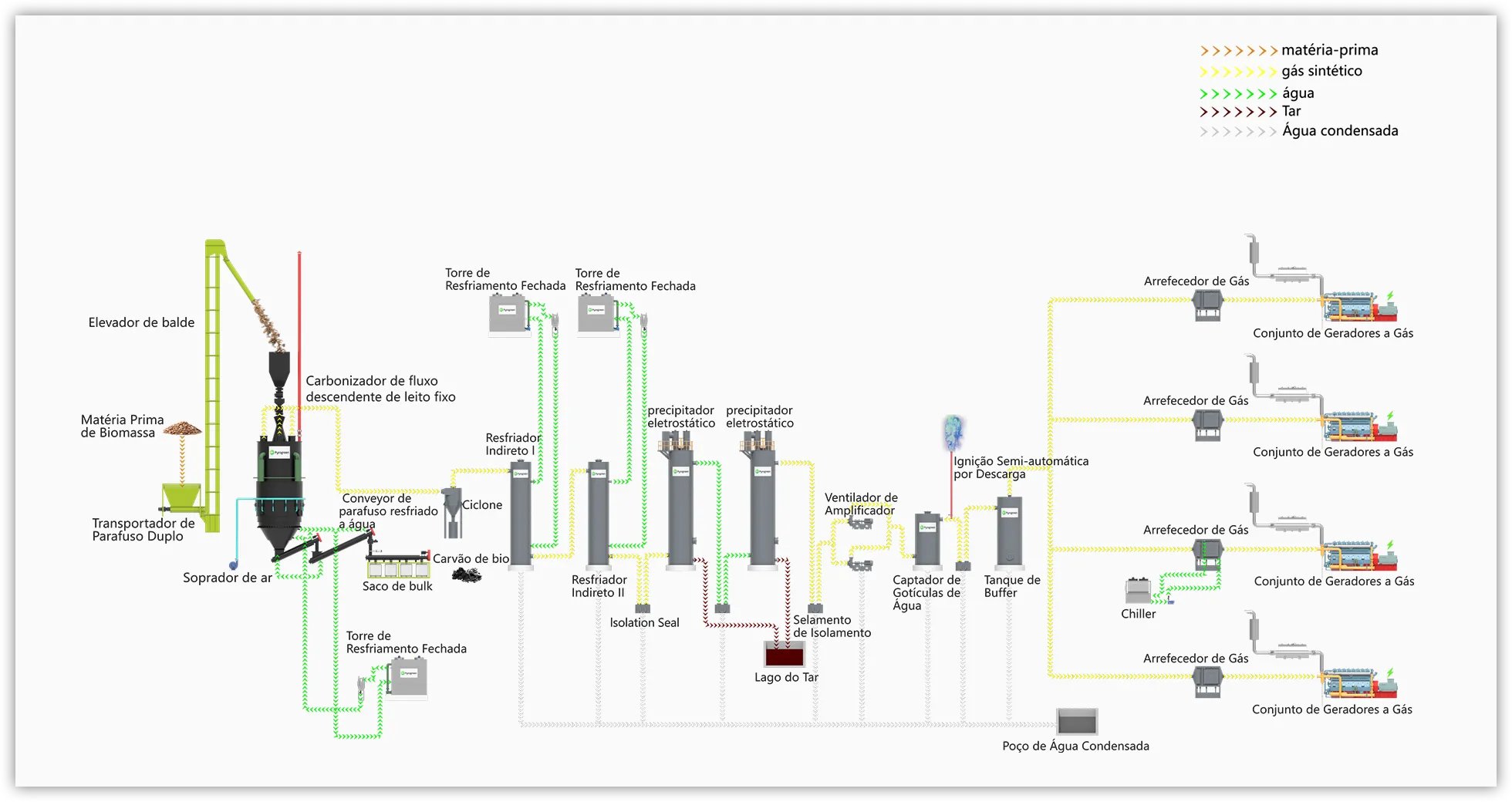Select the green água legend arrows

(x=1238, y=93)
